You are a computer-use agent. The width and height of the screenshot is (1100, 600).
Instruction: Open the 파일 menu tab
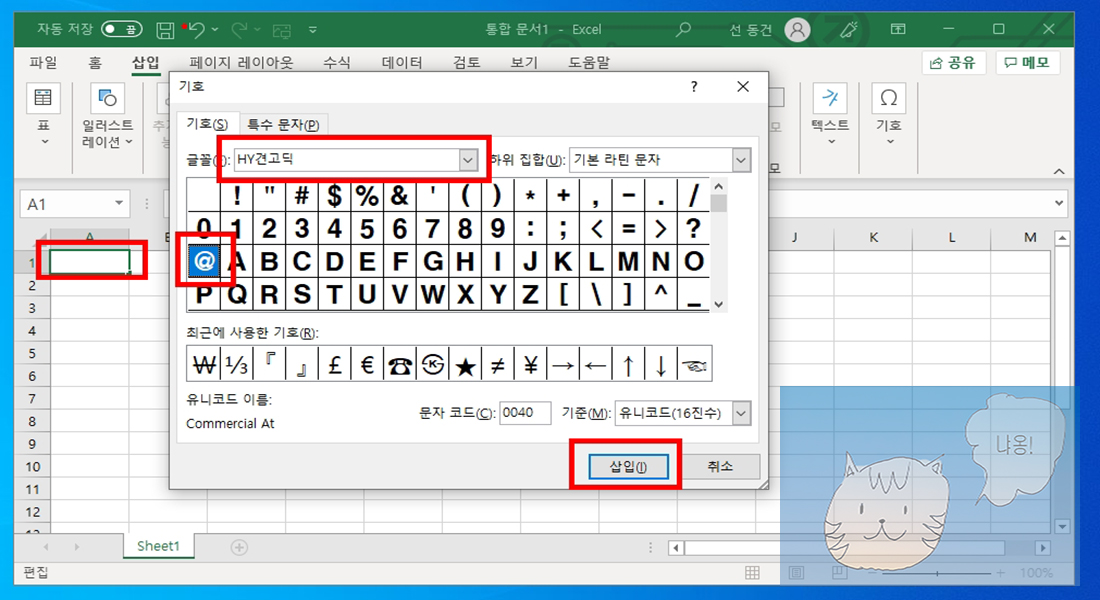43,62
